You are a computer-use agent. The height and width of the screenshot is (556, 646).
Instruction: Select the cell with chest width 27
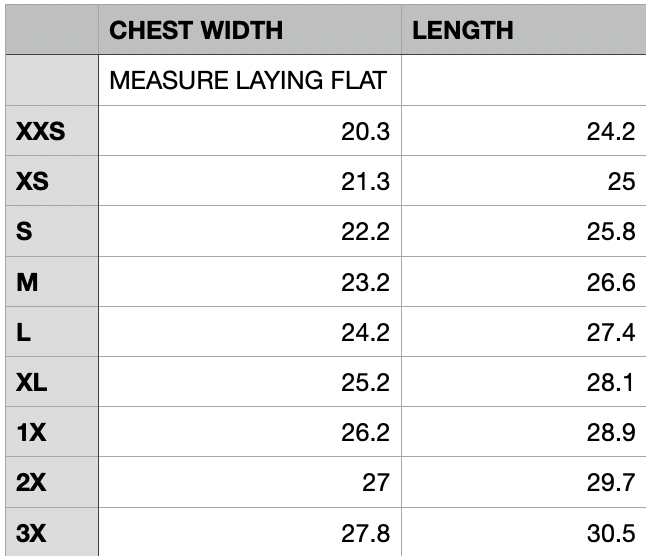pyautogui.click(x=250, y=482)
